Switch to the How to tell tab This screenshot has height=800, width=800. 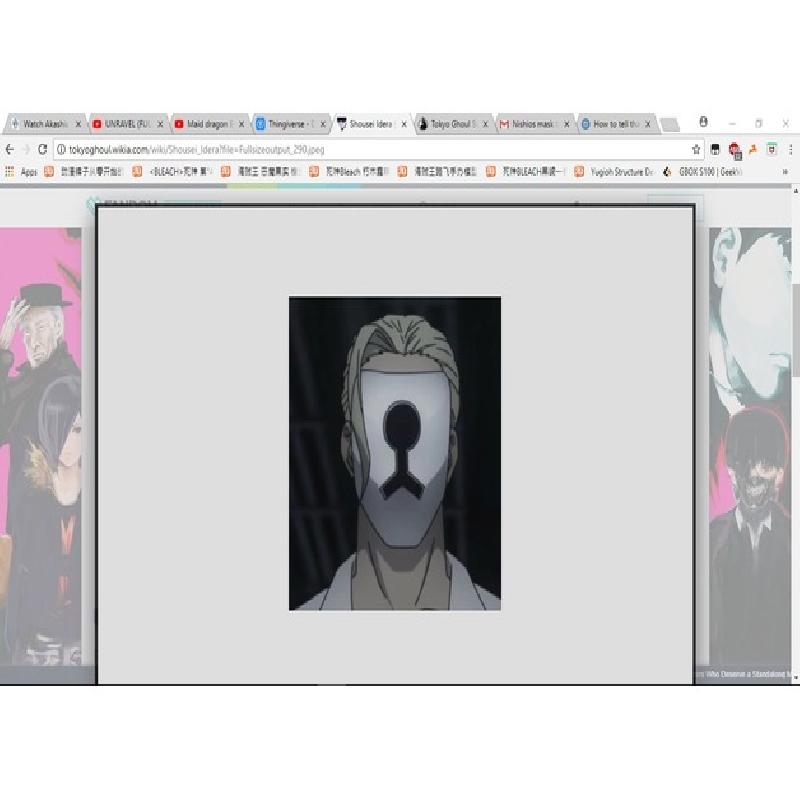pyautogui.click(x=615, y=124)
